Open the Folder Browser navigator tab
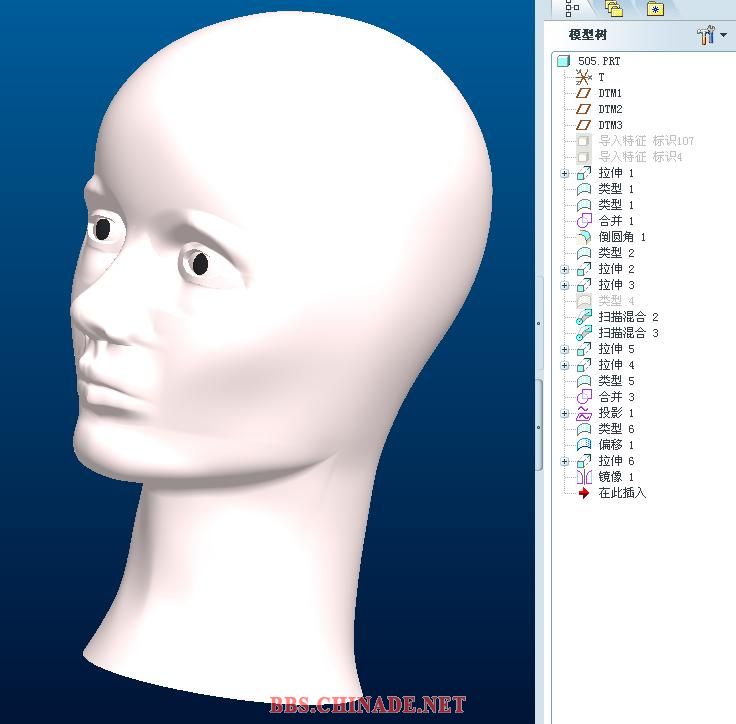 pyautogui.click(x=613, y=8)
